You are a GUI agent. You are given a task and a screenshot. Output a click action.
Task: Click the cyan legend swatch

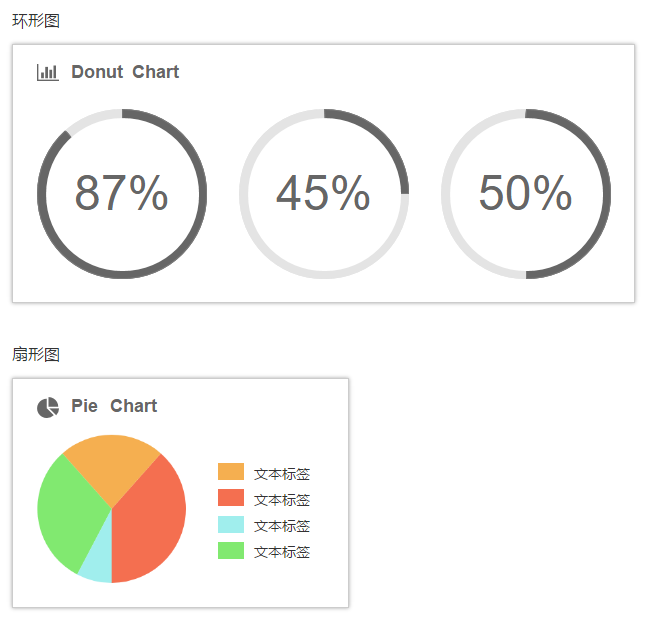point(231,524)
